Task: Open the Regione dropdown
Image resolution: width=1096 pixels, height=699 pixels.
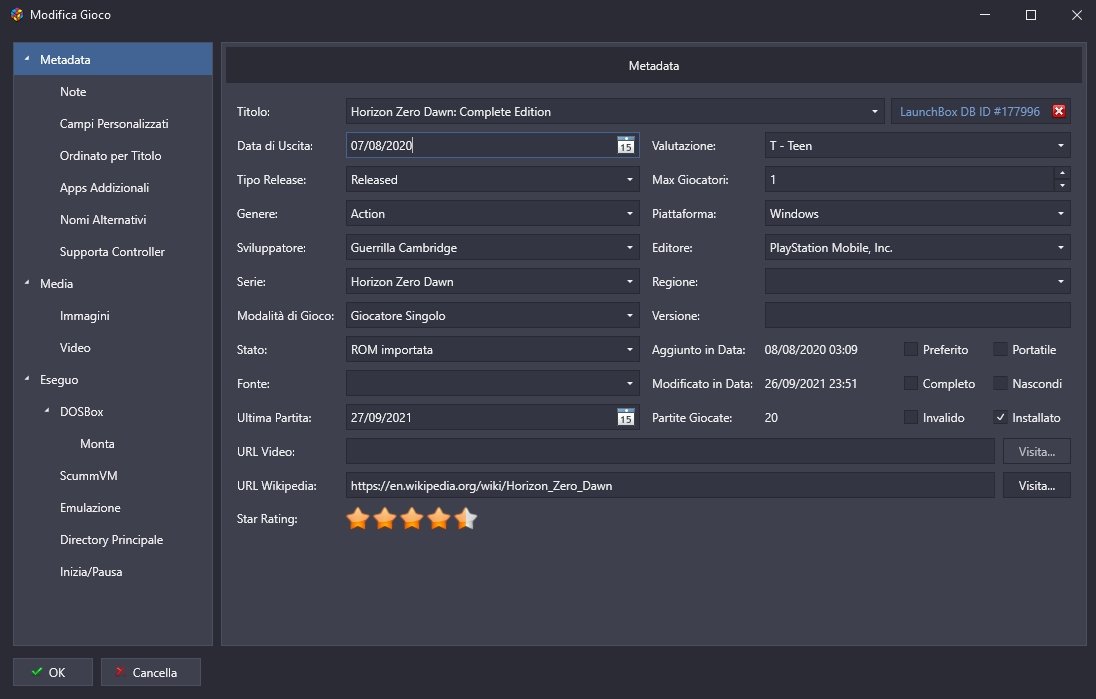Action: pos(1060,282)
